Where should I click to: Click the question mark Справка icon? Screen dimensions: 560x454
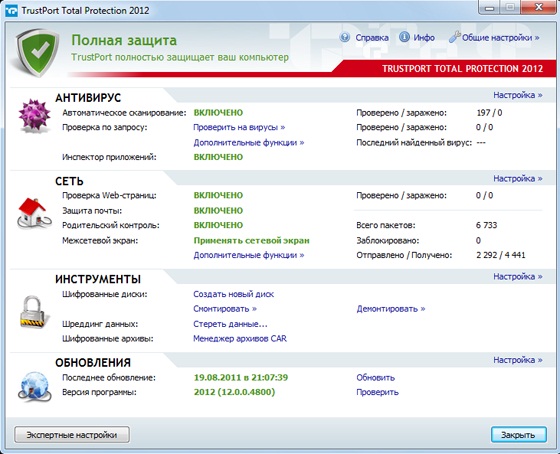pos(345,37)
